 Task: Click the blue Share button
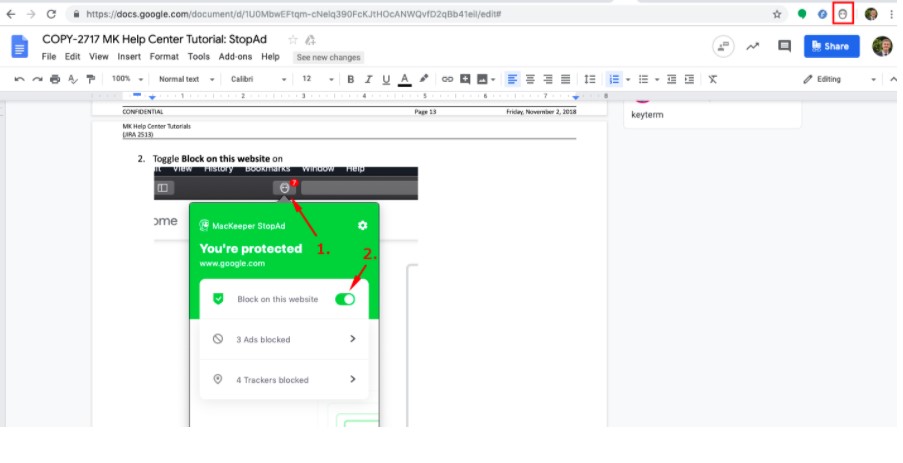click(832, 47)
